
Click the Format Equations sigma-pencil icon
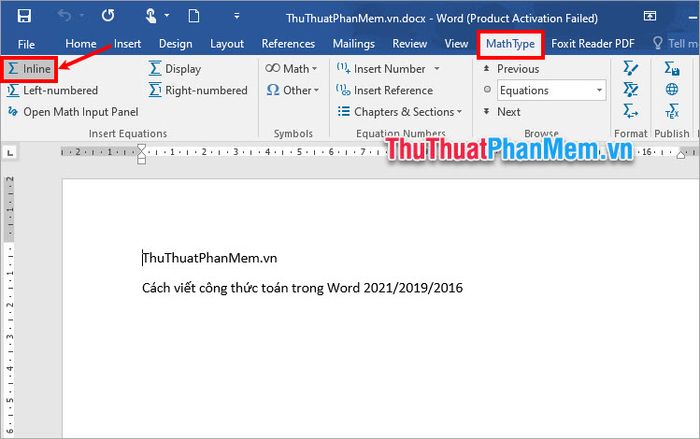coord(630,68)
